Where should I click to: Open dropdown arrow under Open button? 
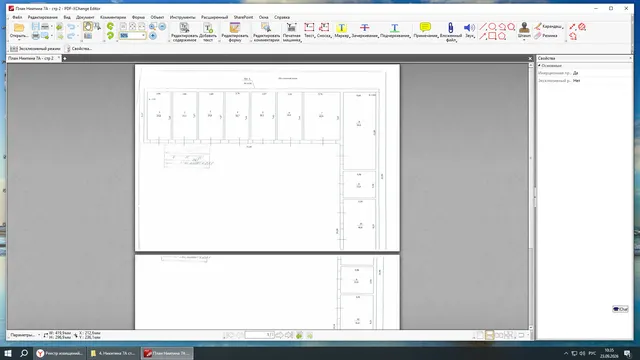(19, 40)
